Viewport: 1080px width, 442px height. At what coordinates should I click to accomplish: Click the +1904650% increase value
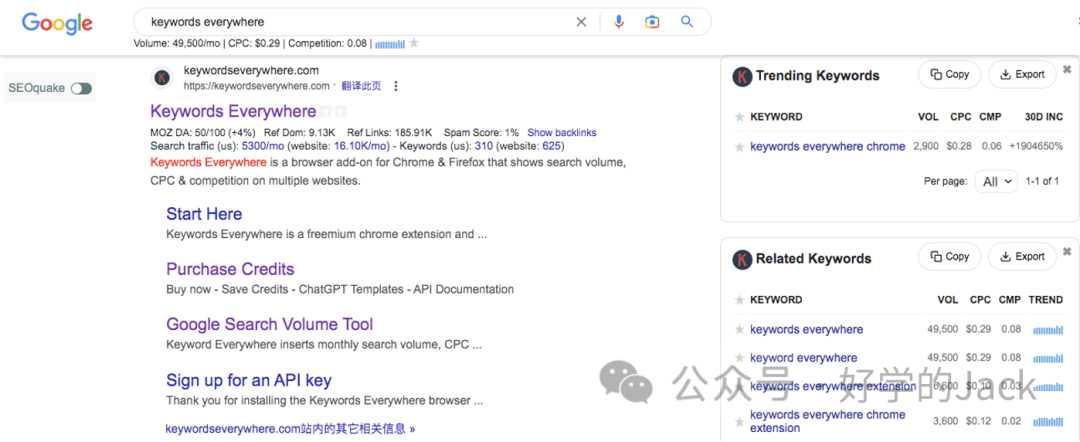1036,146
